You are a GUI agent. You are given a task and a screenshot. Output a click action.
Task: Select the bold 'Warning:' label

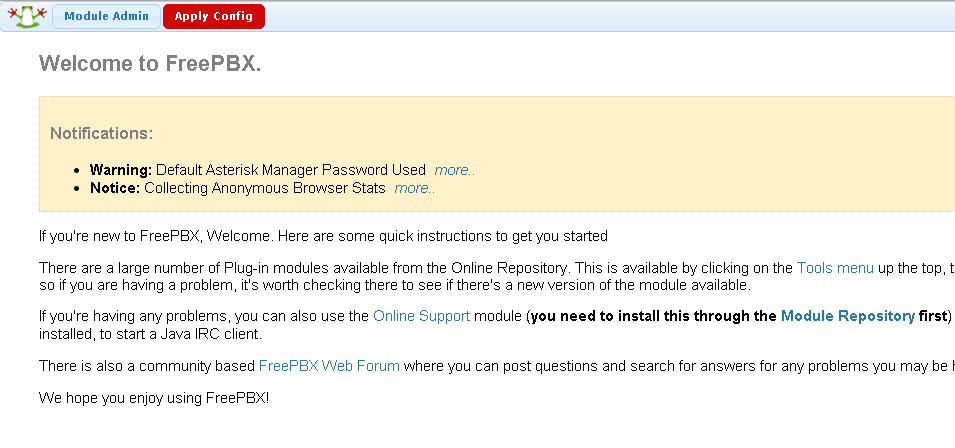[121, 170]
